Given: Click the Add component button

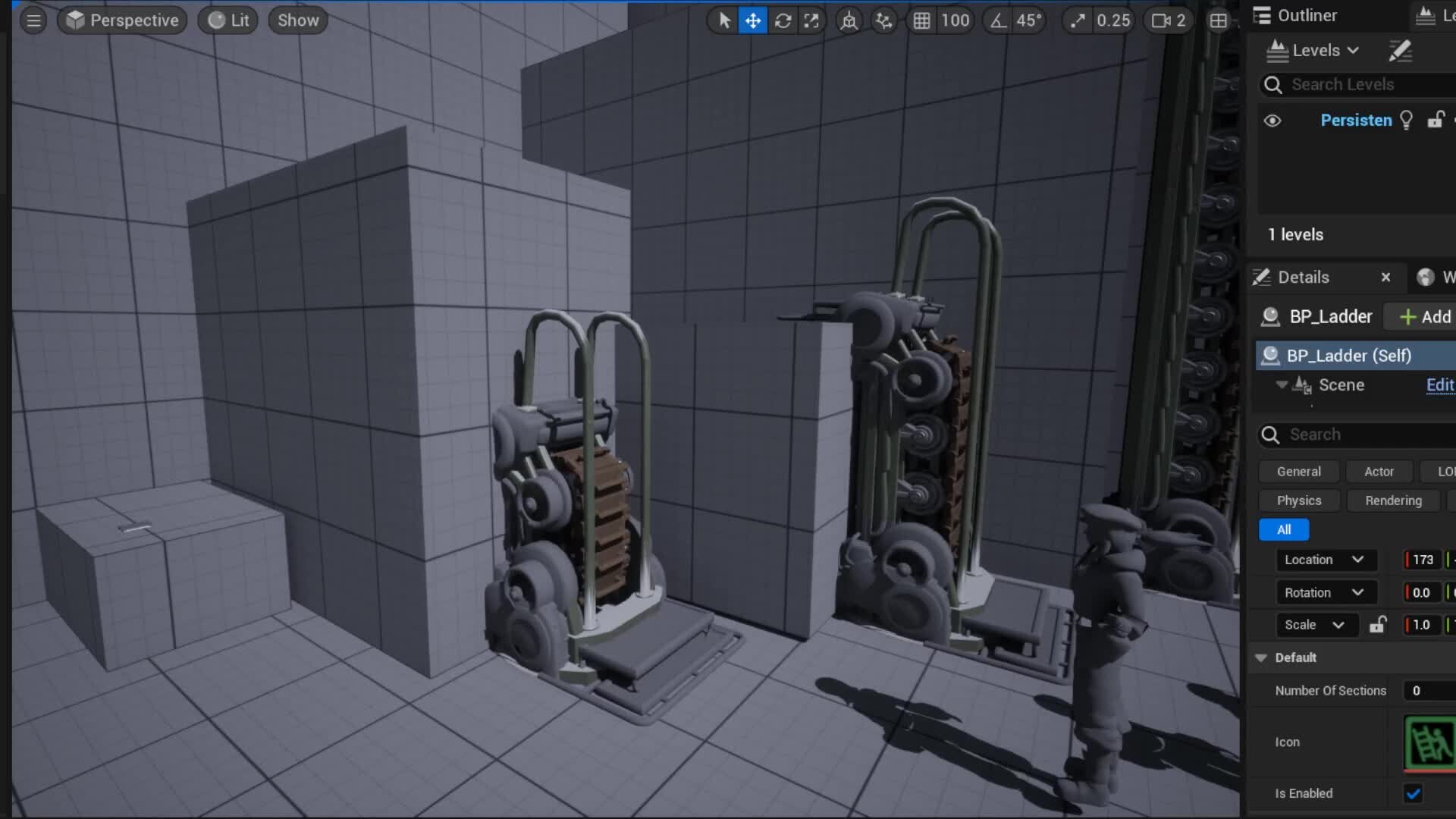Looking at the screenshot, I should [x=1424, y=317].
